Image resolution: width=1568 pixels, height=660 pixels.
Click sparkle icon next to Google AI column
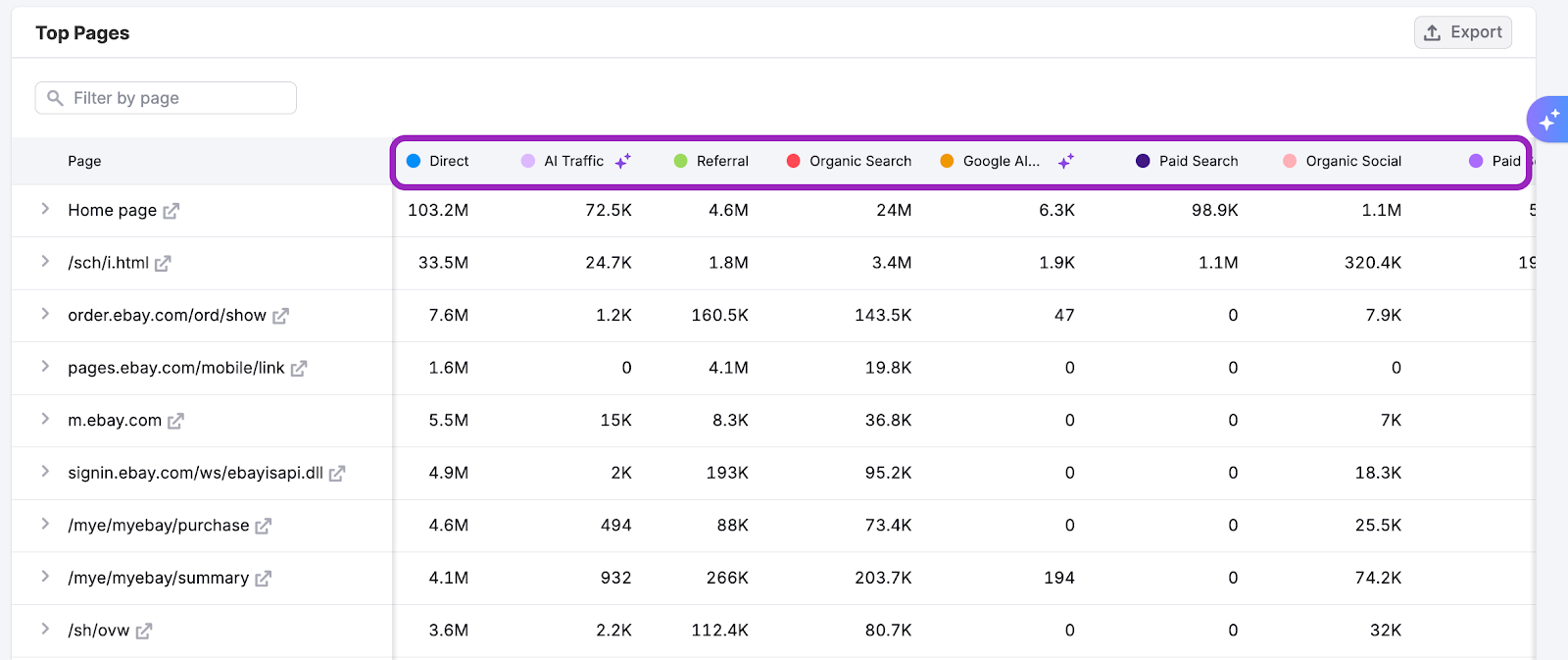click(x=1066, y=161)
